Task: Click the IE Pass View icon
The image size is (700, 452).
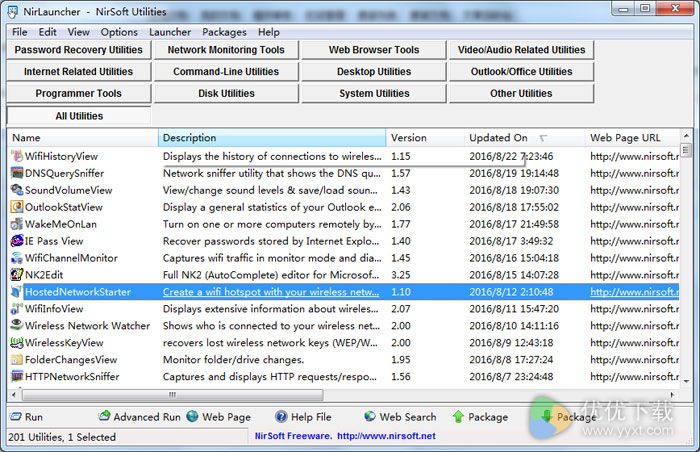Action: click(x=17, y=241)
